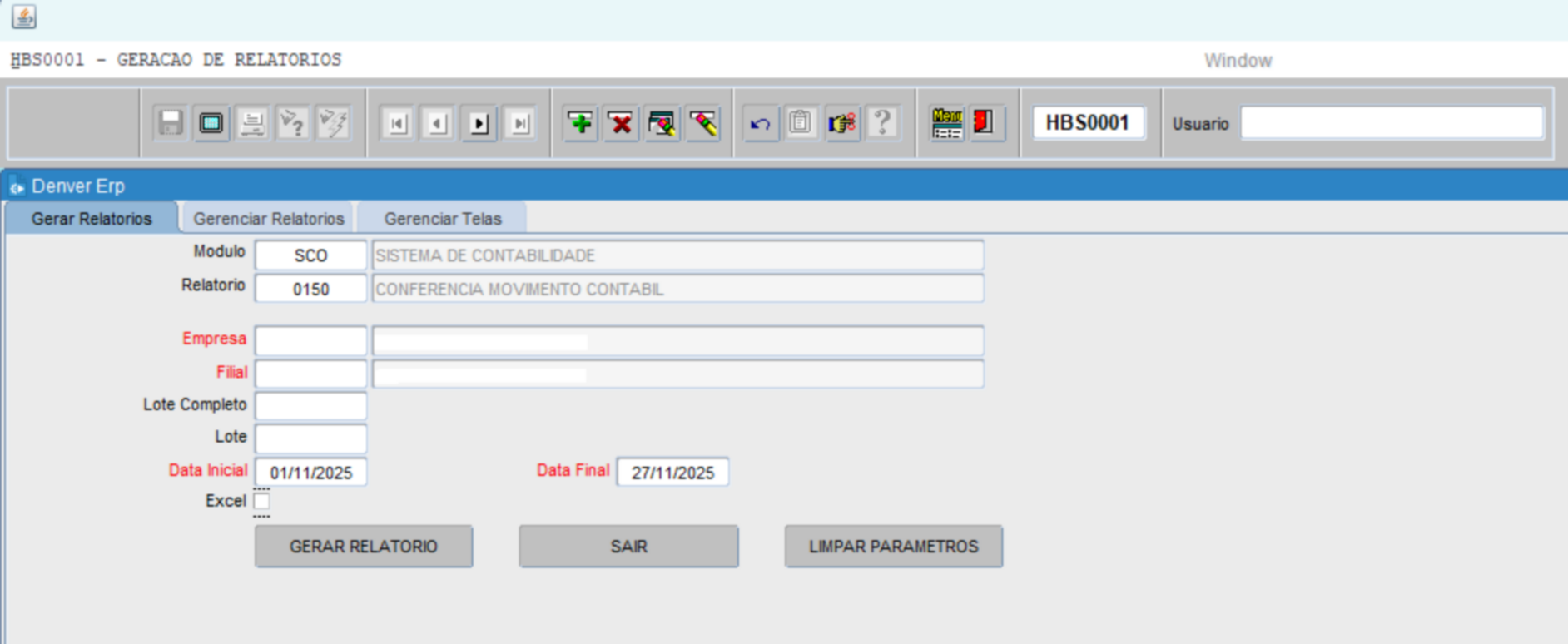The image size is (1568, 644).
Task: Switch to Gerenciar Relatorios tab
Action: (x=268, y=219)
